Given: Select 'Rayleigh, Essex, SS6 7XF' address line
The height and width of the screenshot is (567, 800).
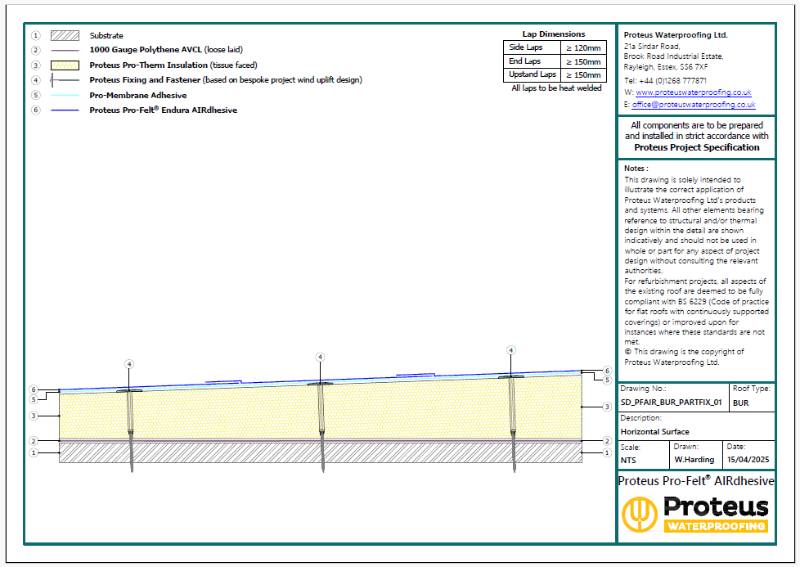Looking at the screenshot, I should pyautogui.click(x=665, y=67).
